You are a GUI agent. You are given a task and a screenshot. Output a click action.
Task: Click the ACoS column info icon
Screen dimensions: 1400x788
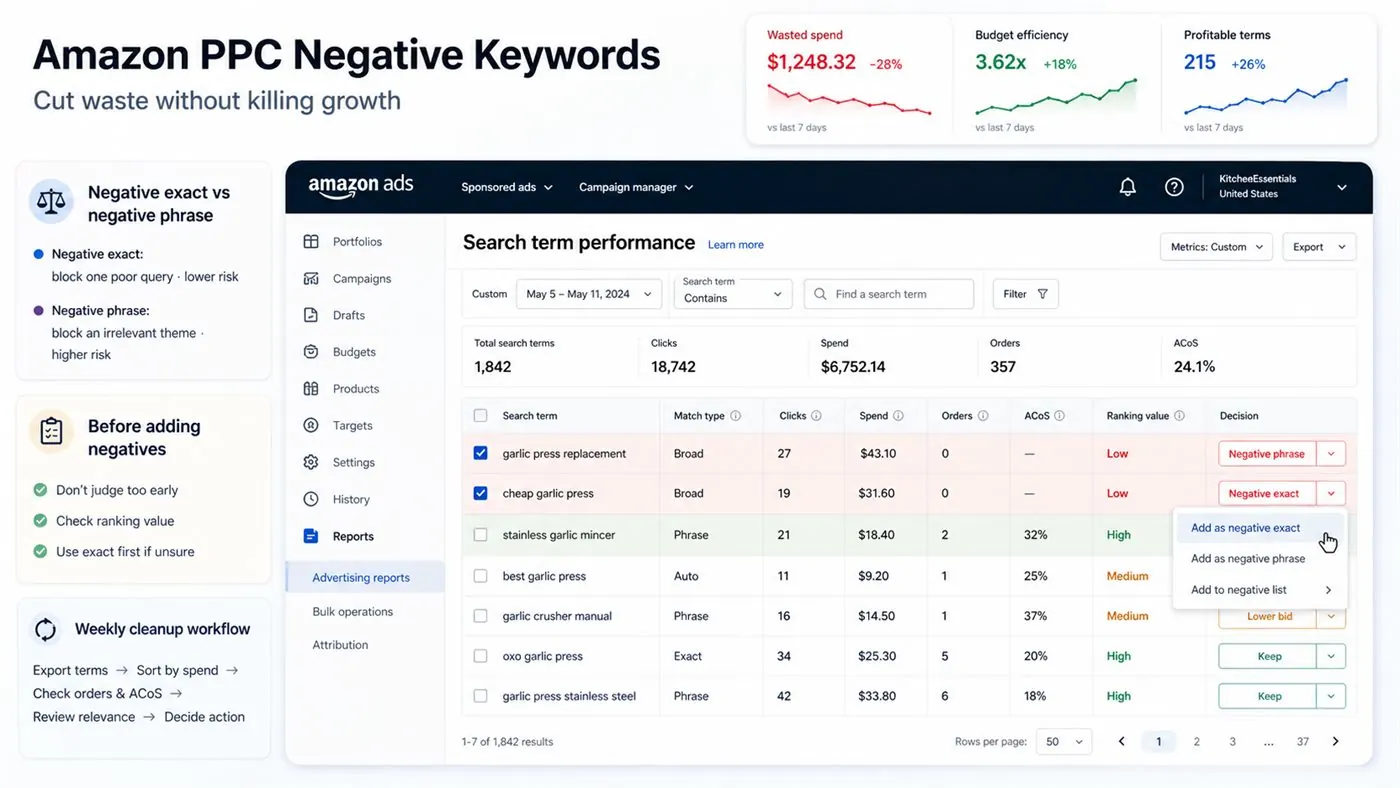coord(1060,416)
